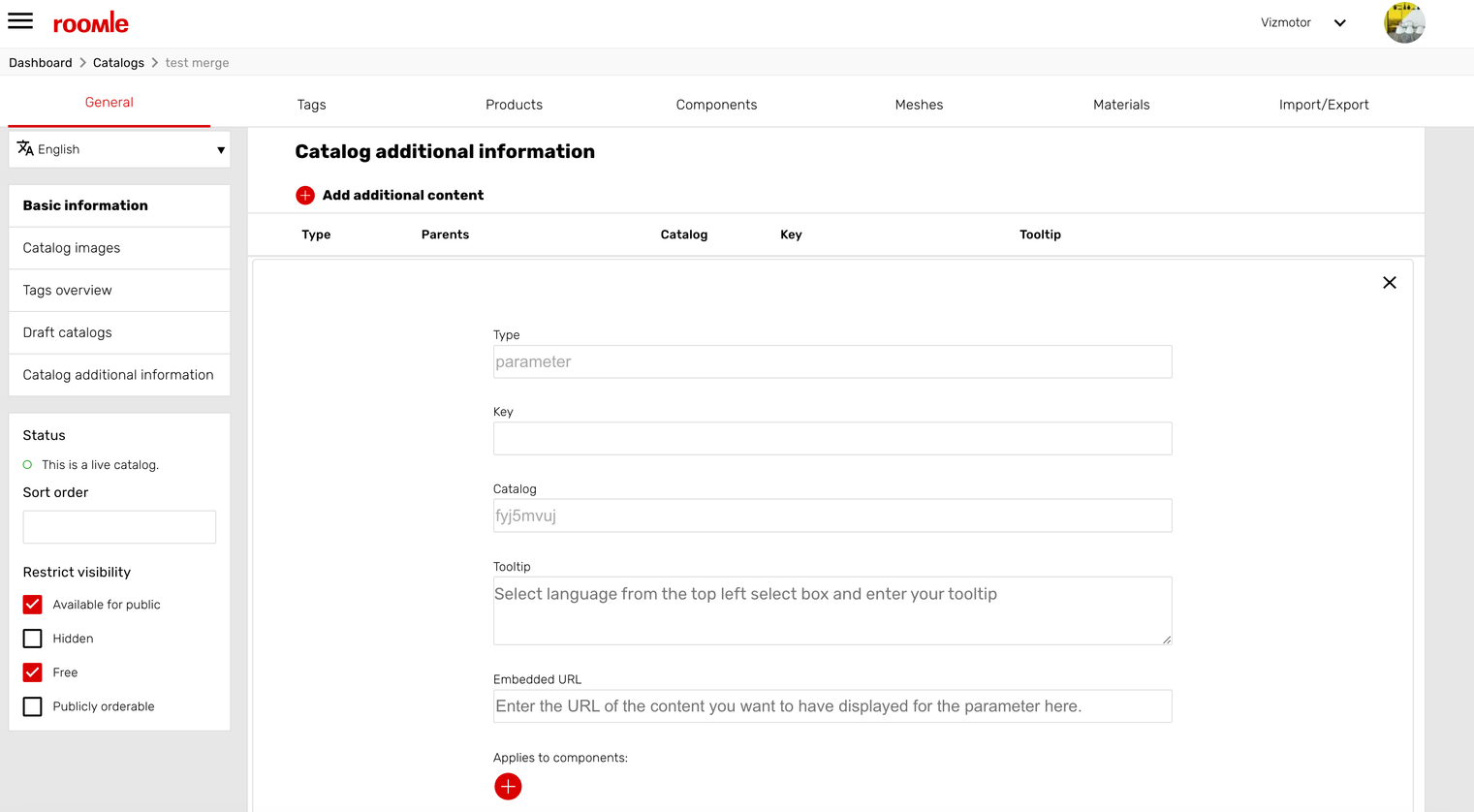Click the red Add additional content icon

305,196
